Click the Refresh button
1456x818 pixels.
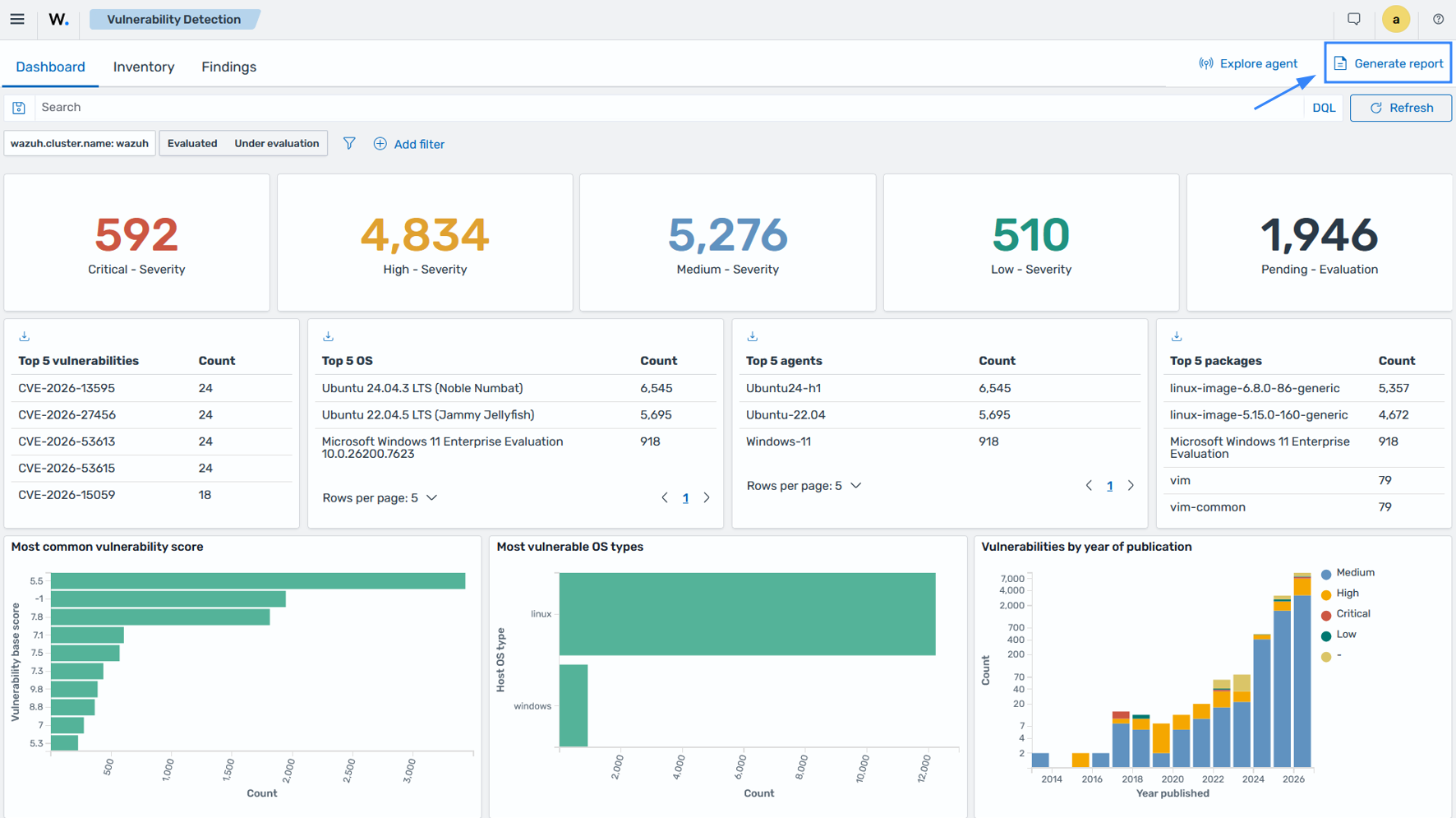tap(1401, 108)
